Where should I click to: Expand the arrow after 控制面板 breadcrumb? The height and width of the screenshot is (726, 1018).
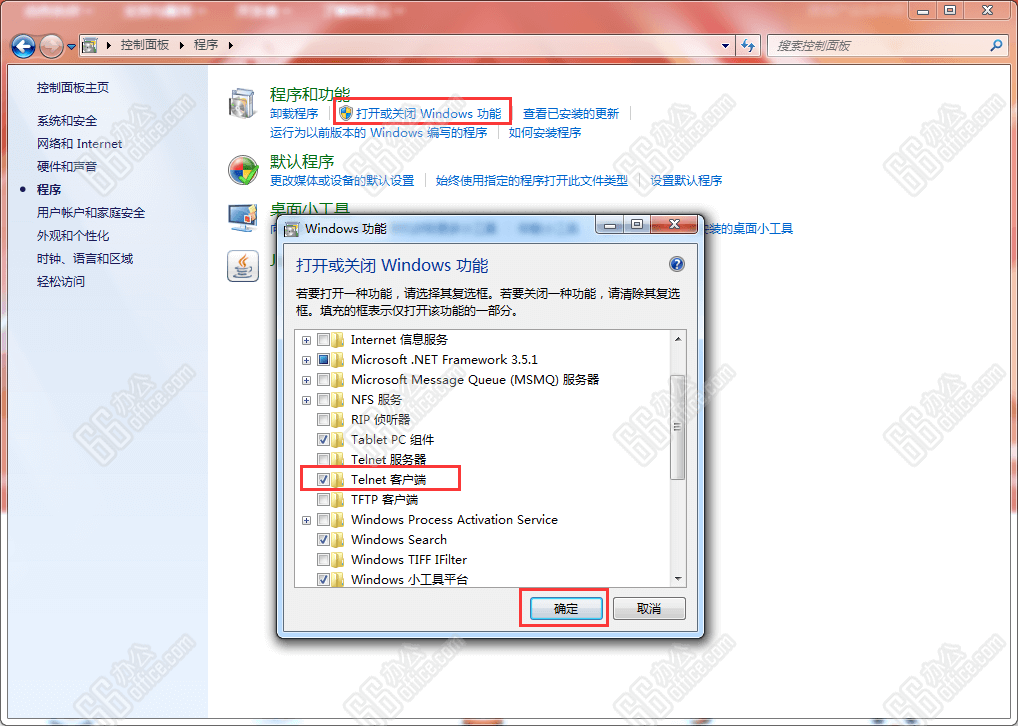coord(182,45)
